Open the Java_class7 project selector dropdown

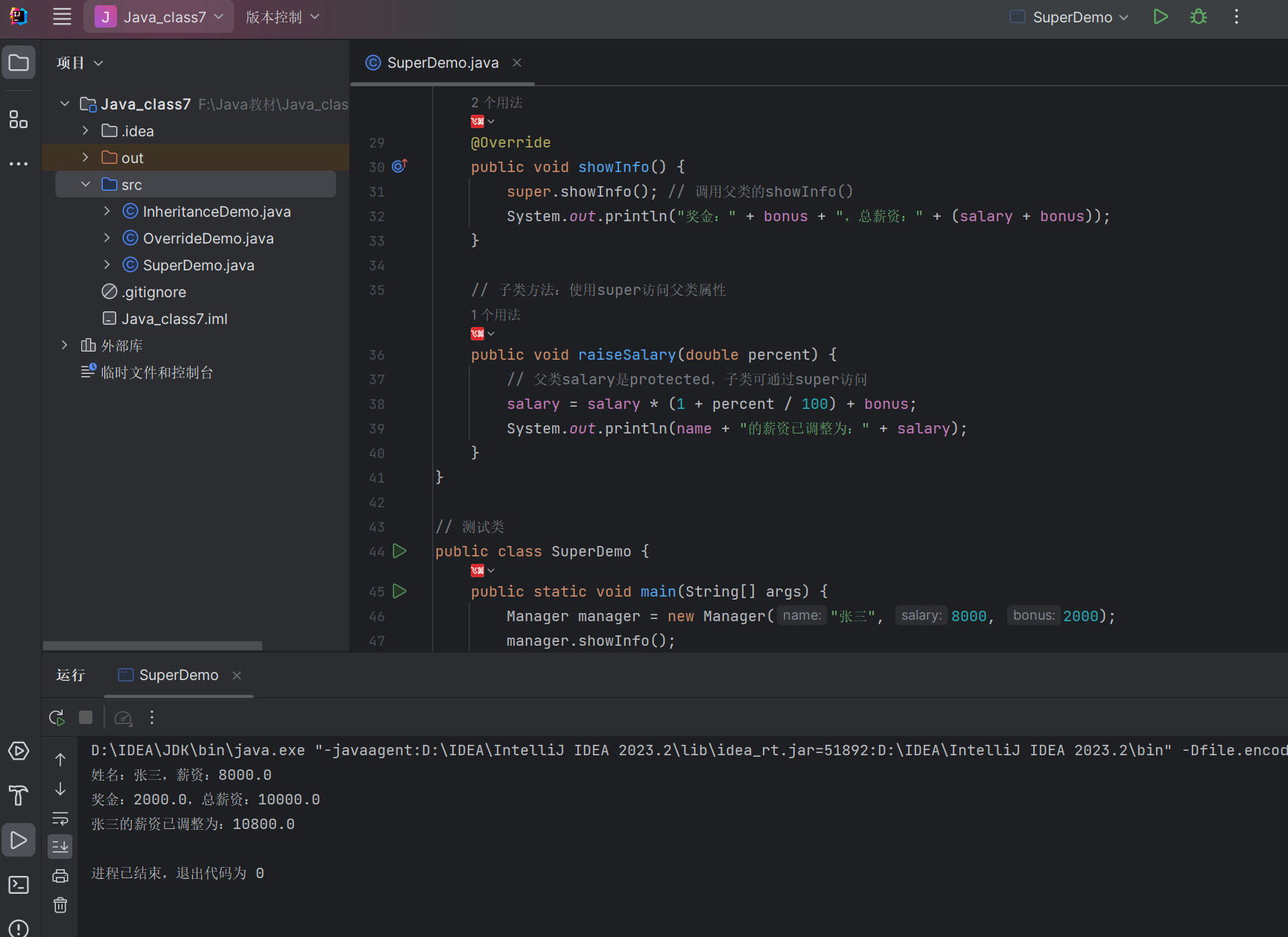tap(159, 17)
